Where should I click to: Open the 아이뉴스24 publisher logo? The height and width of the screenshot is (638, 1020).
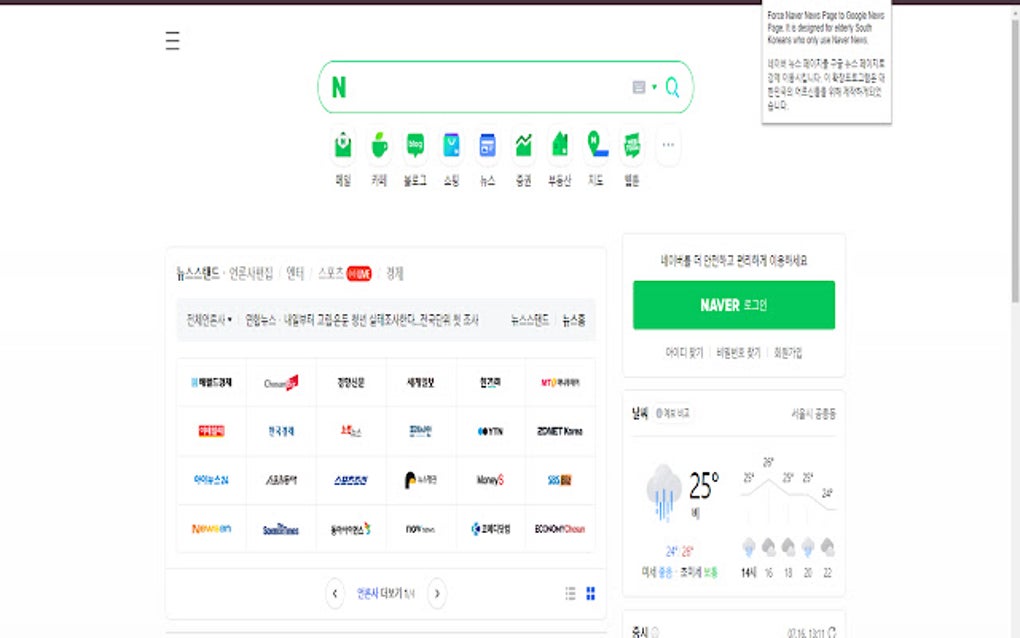pyautogui.click(x=211, y=480)
